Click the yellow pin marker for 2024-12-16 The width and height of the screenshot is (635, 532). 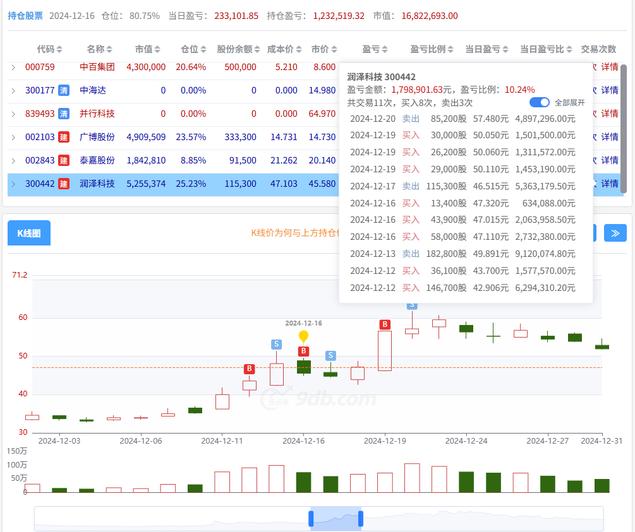[303, 336]
